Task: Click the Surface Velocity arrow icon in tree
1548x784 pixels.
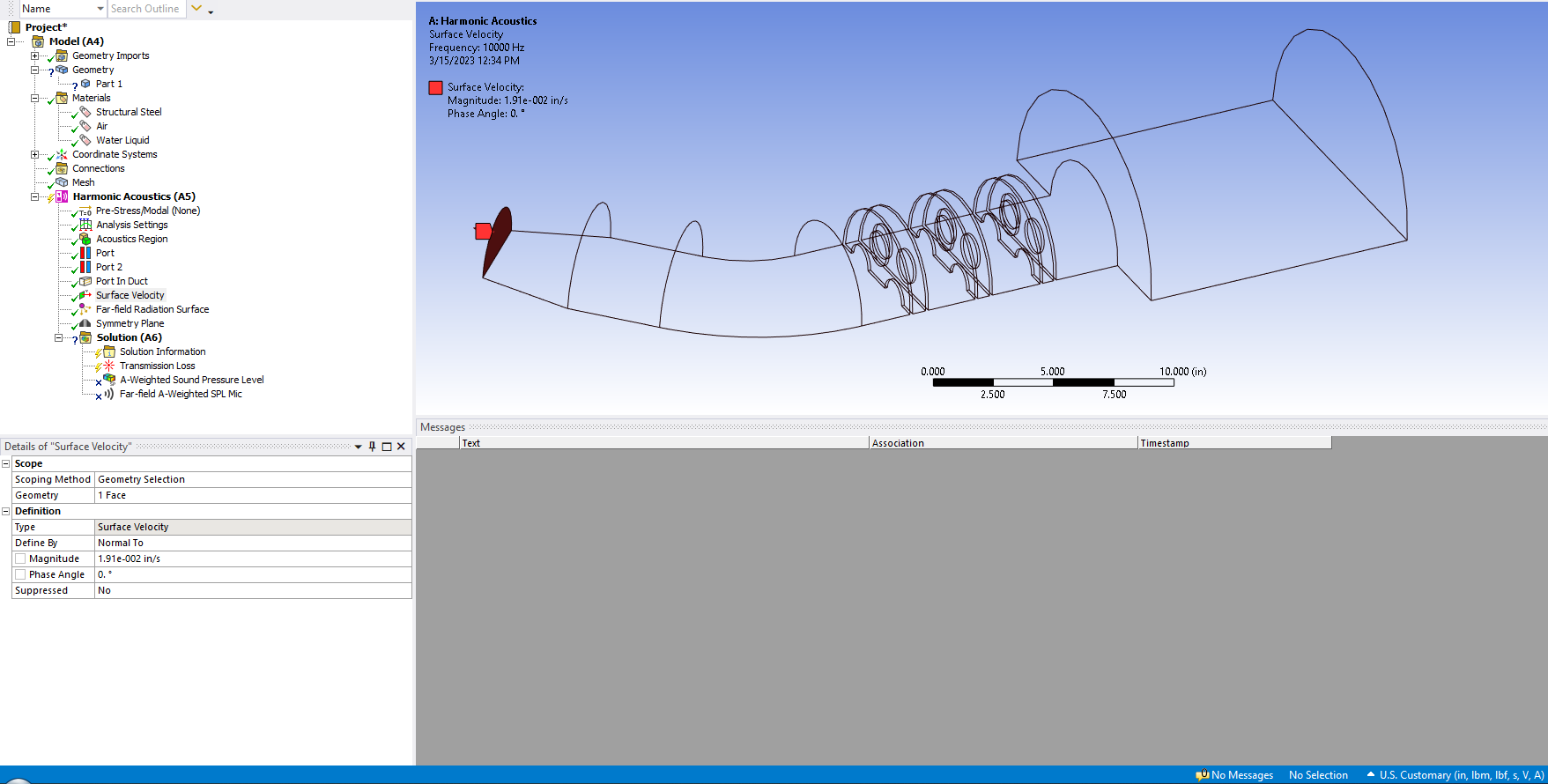Action: point(85,295)
